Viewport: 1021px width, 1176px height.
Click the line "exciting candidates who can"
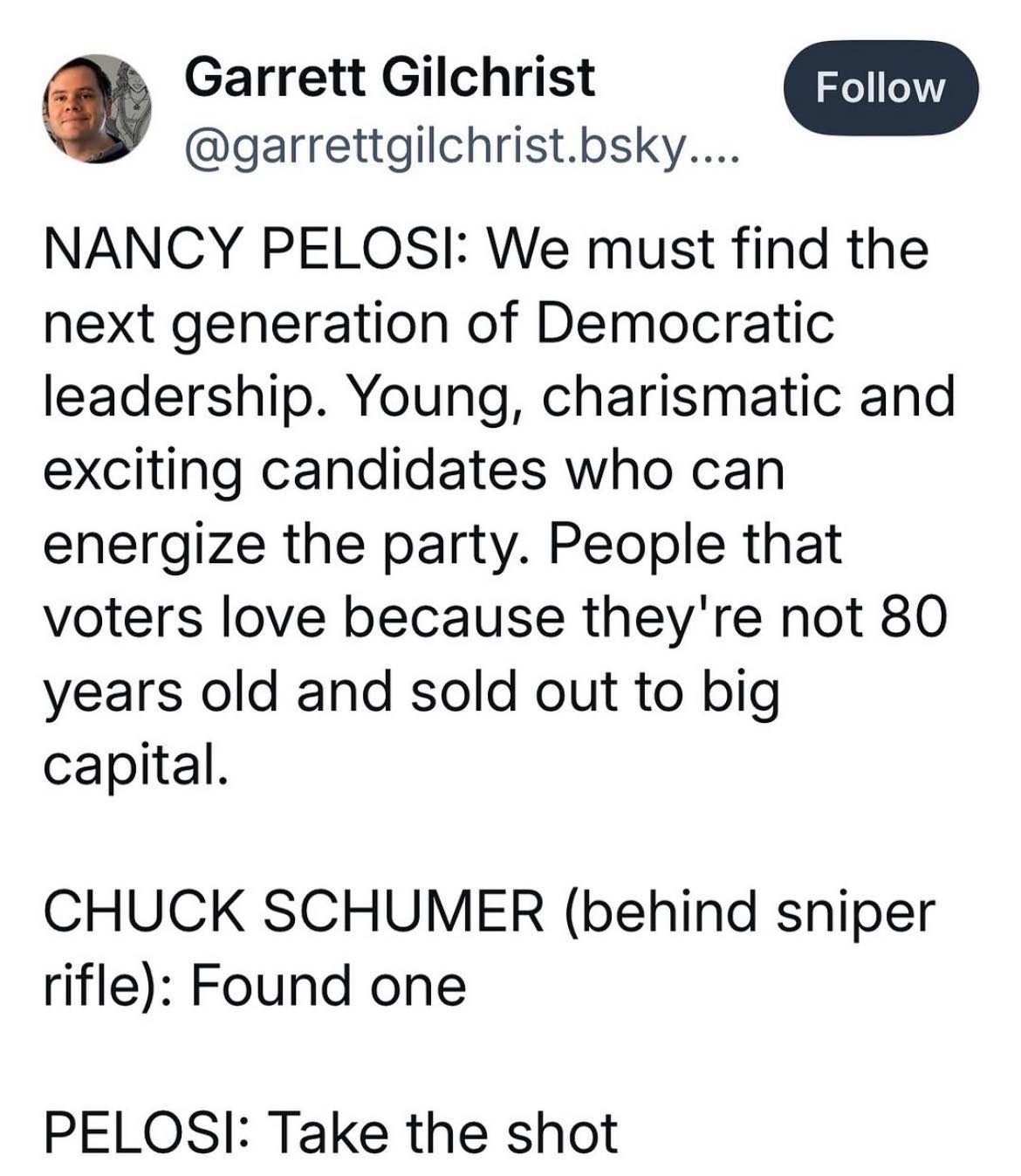[x=414, y=471]
